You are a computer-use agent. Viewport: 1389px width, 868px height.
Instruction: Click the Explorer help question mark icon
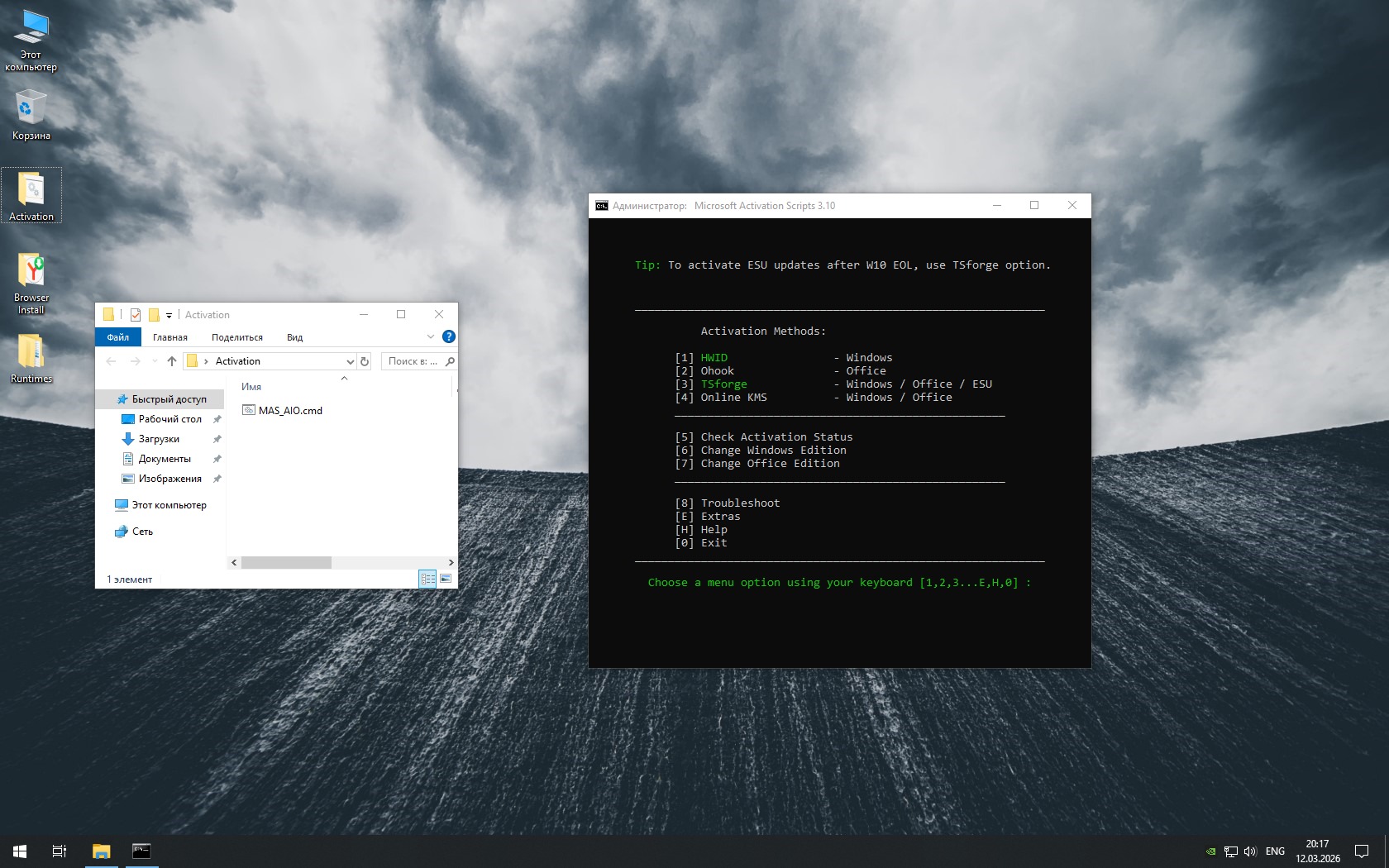449,336
